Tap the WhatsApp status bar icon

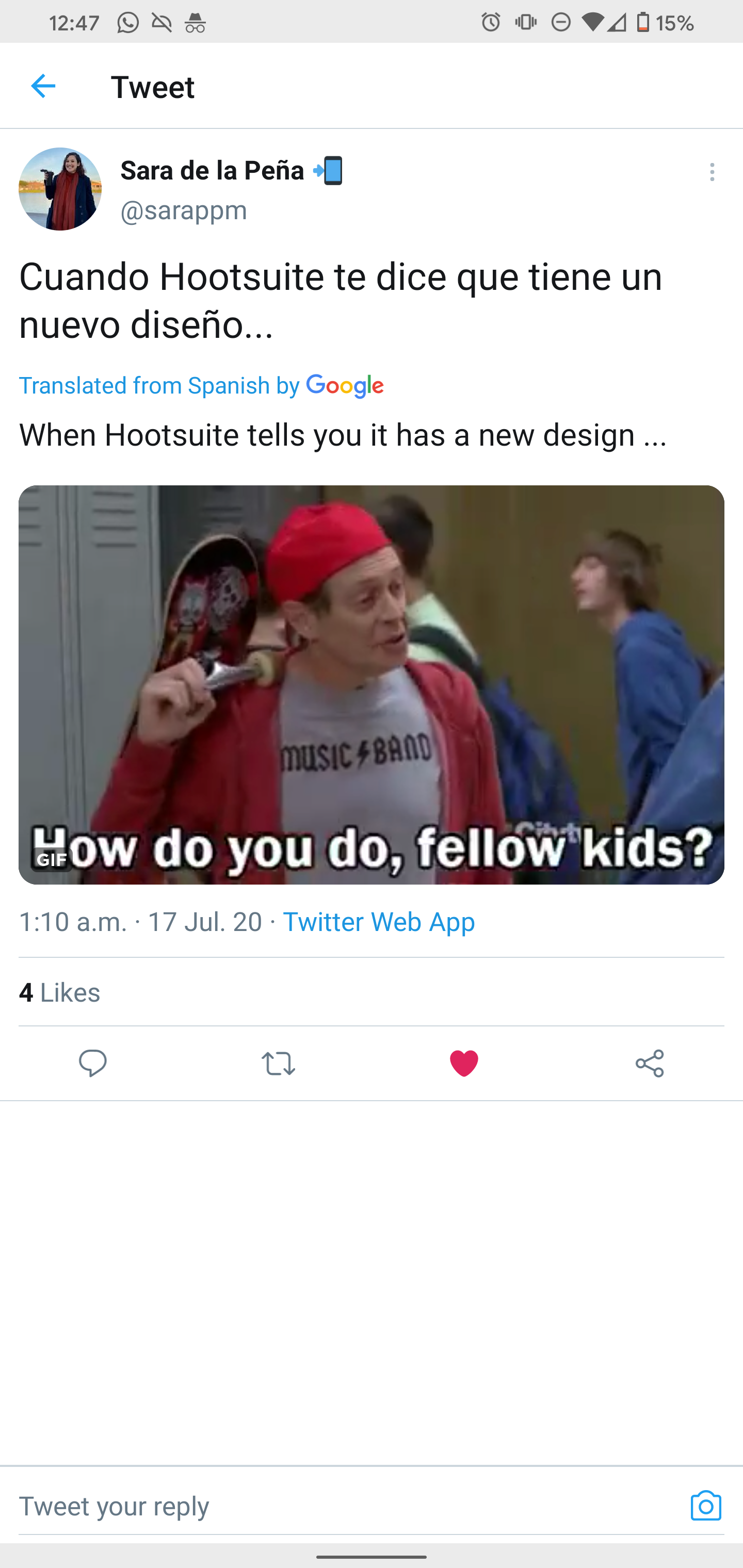tap(128, 23)
